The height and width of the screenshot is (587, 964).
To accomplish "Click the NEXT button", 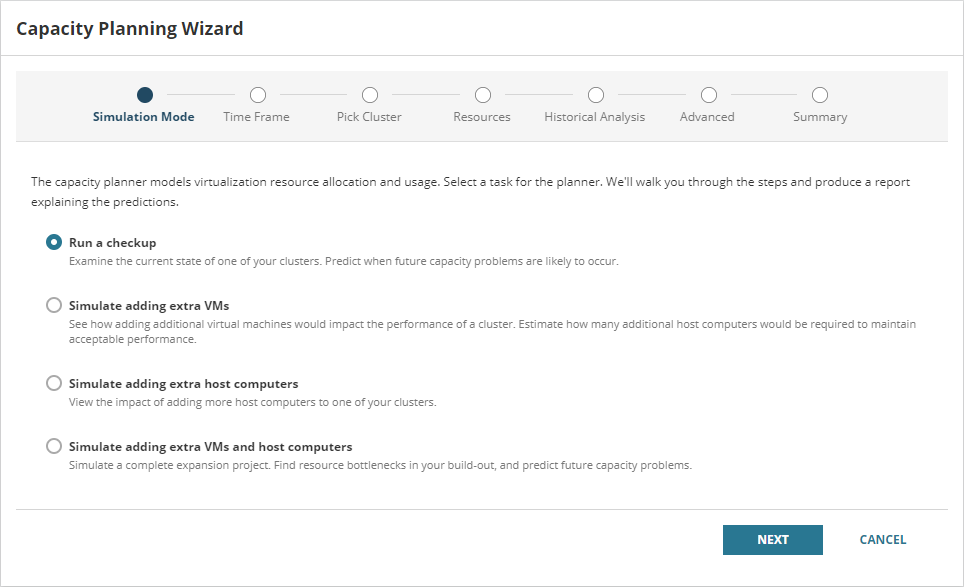I will point(772,539).
